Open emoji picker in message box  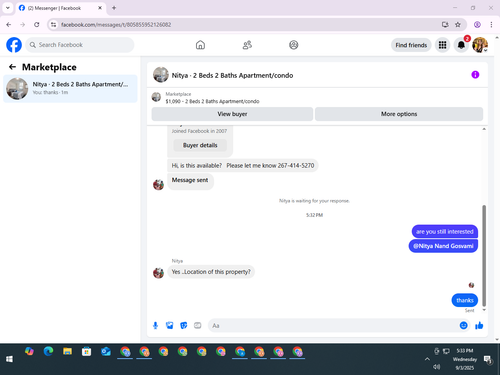pos(463,326)
